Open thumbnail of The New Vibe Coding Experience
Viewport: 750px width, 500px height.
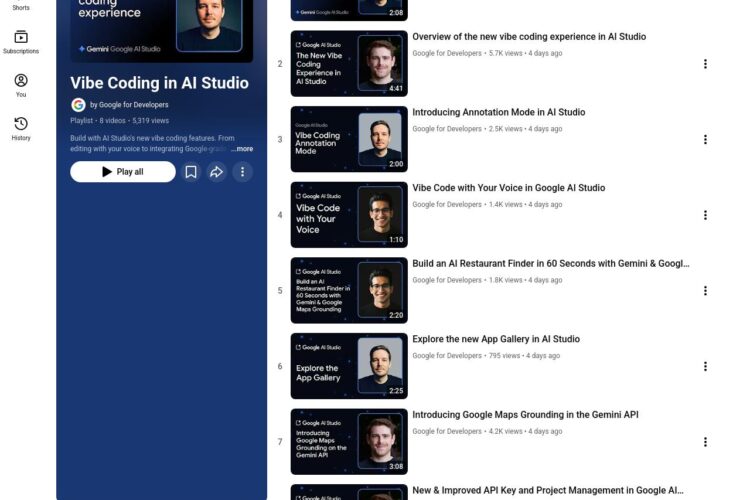[349, 64]
